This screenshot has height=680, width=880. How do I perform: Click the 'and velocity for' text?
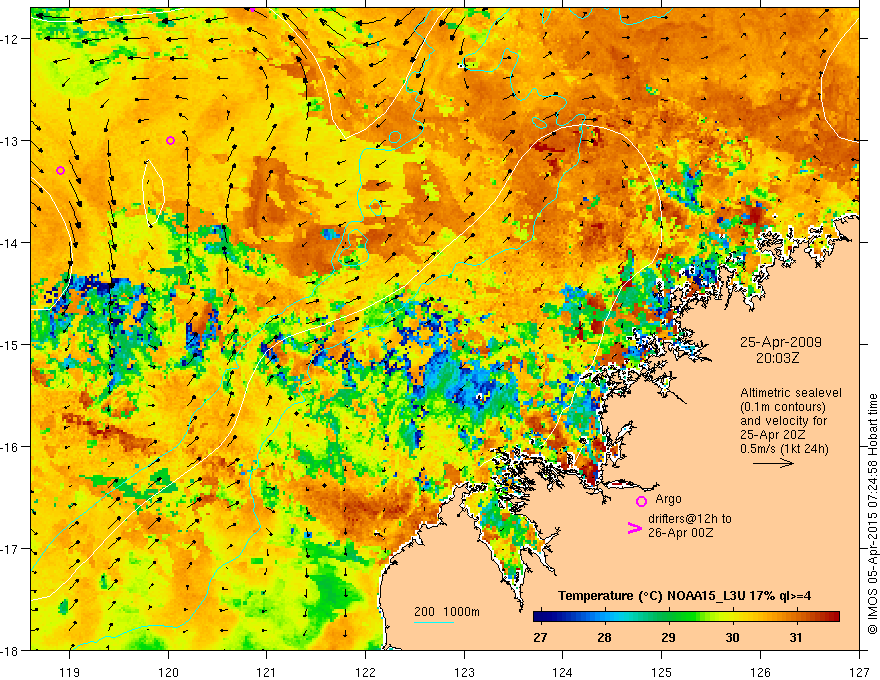783,421
